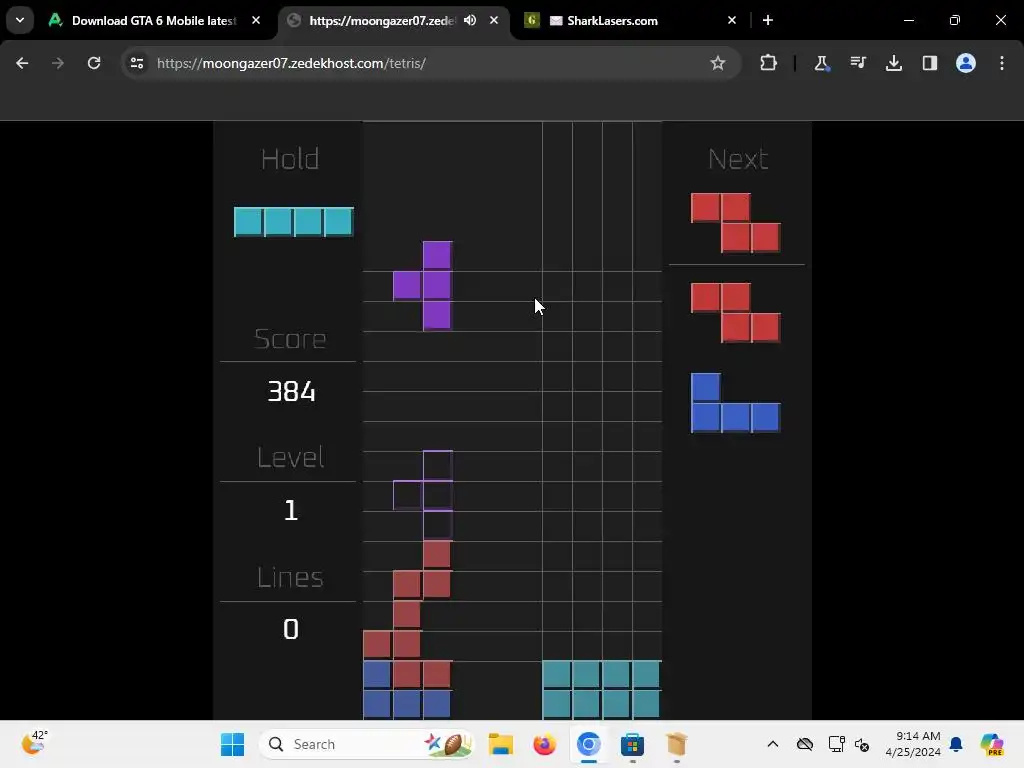Open the Chrome profile avatar
Screen dimensions: 1024x768
pos(966,63)
